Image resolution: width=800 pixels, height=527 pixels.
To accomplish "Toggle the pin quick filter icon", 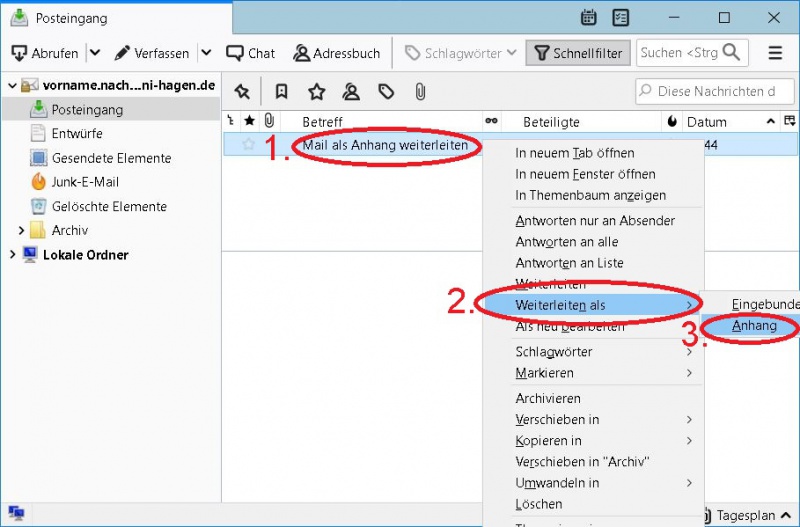I will coord(242,92).
